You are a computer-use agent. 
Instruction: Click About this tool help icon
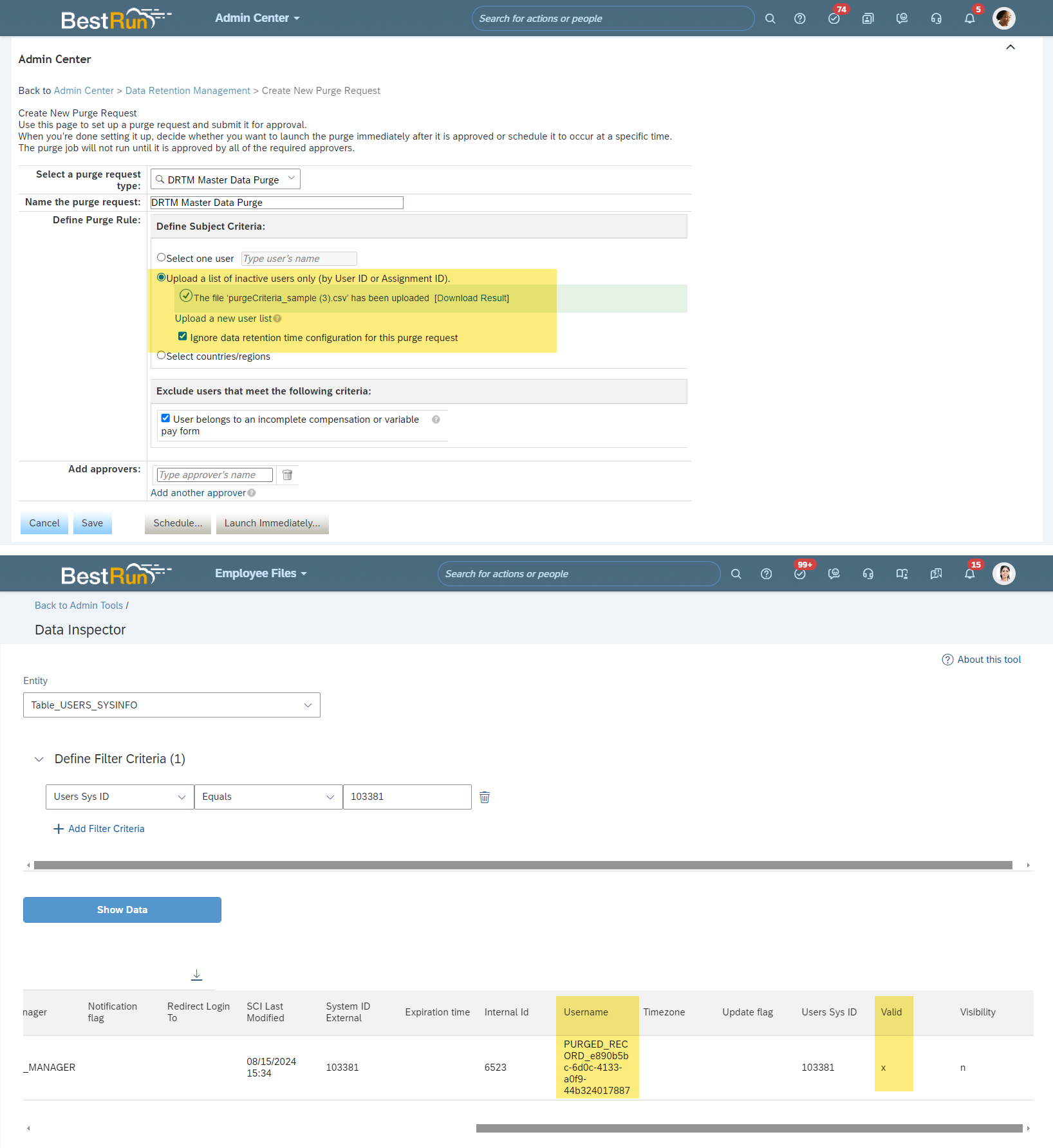pyautogui.click(x=947, y=660)
